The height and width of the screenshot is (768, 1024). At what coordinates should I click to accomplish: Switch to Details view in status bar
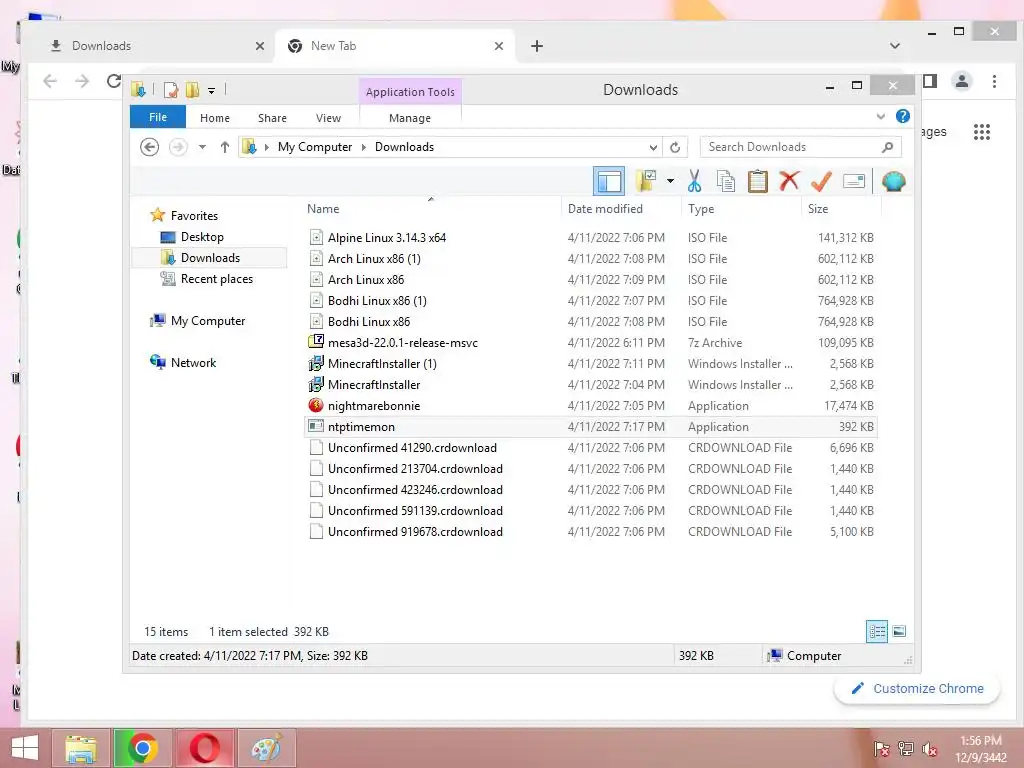[876, 631]
